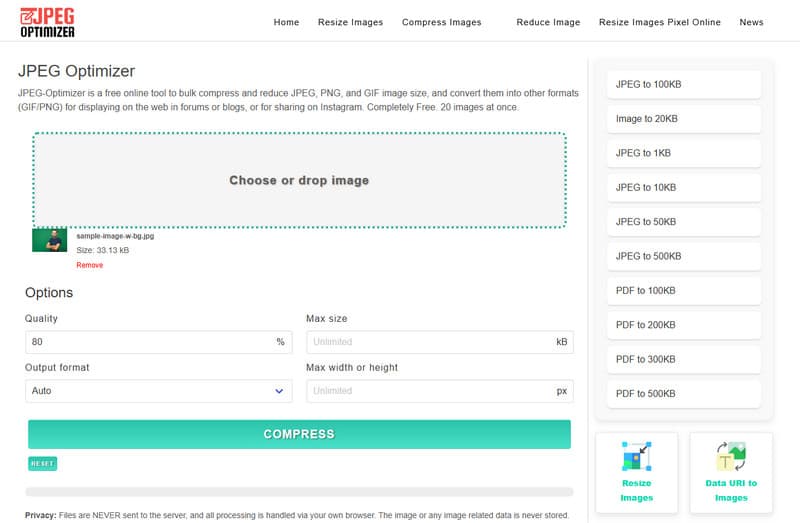Remove the uploaded sample image
The height and width of the screenshot is (523, 800).
click(x=89, y=265)
